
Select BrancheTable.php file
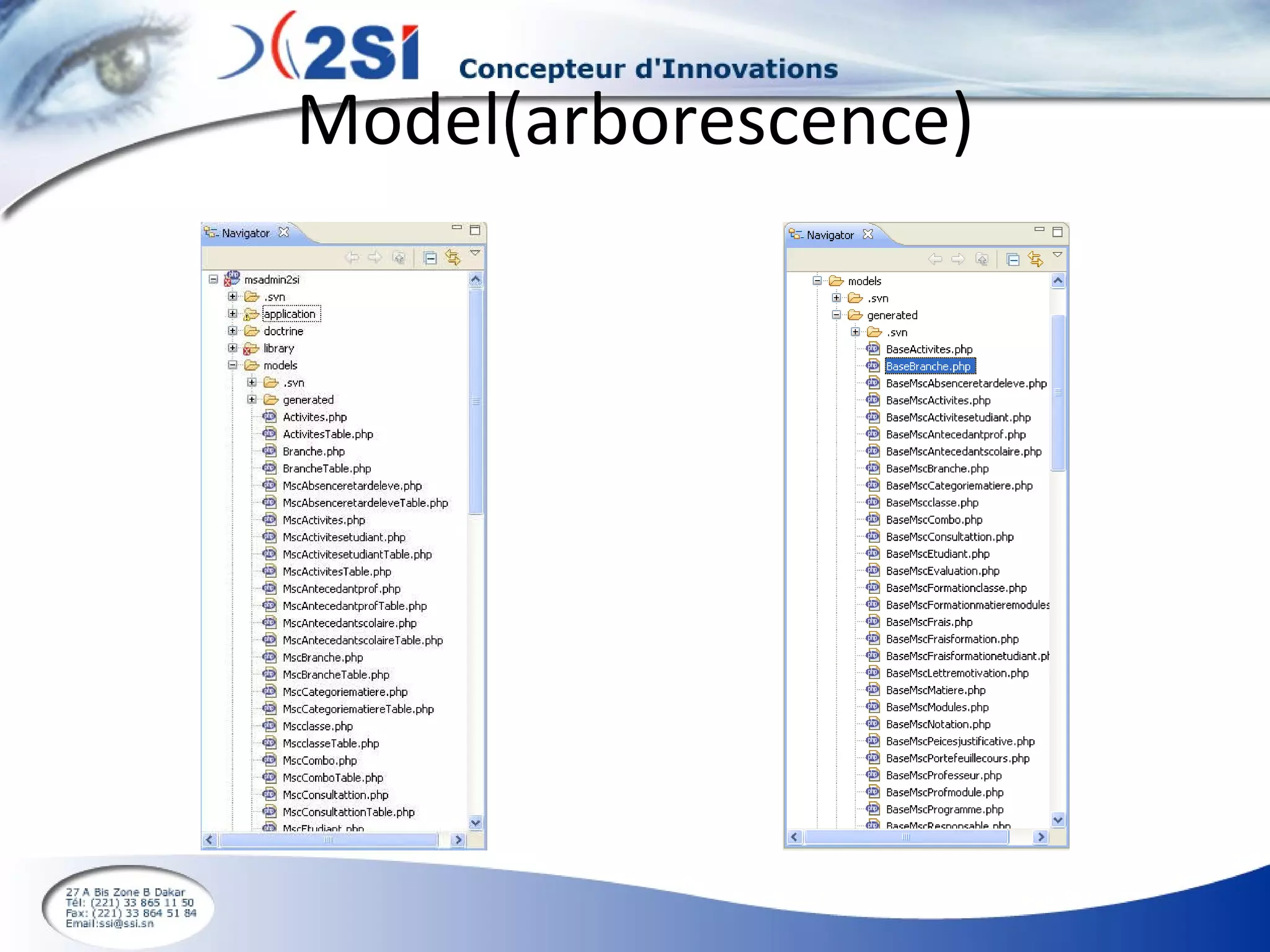pyautogui.click(x=327, y=469)
